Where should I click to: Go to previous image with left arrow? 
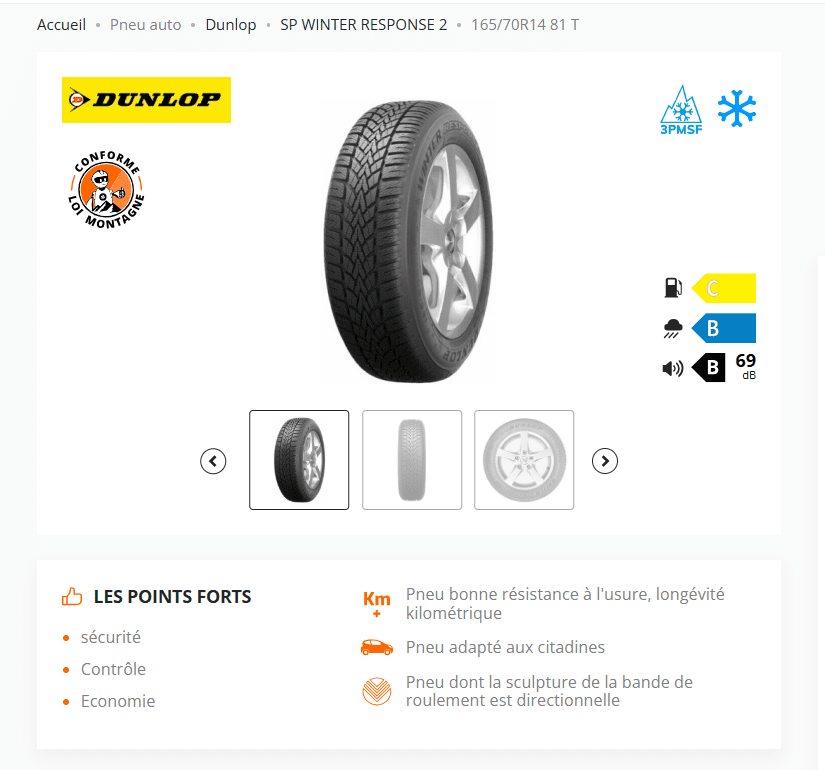point(213,461)
